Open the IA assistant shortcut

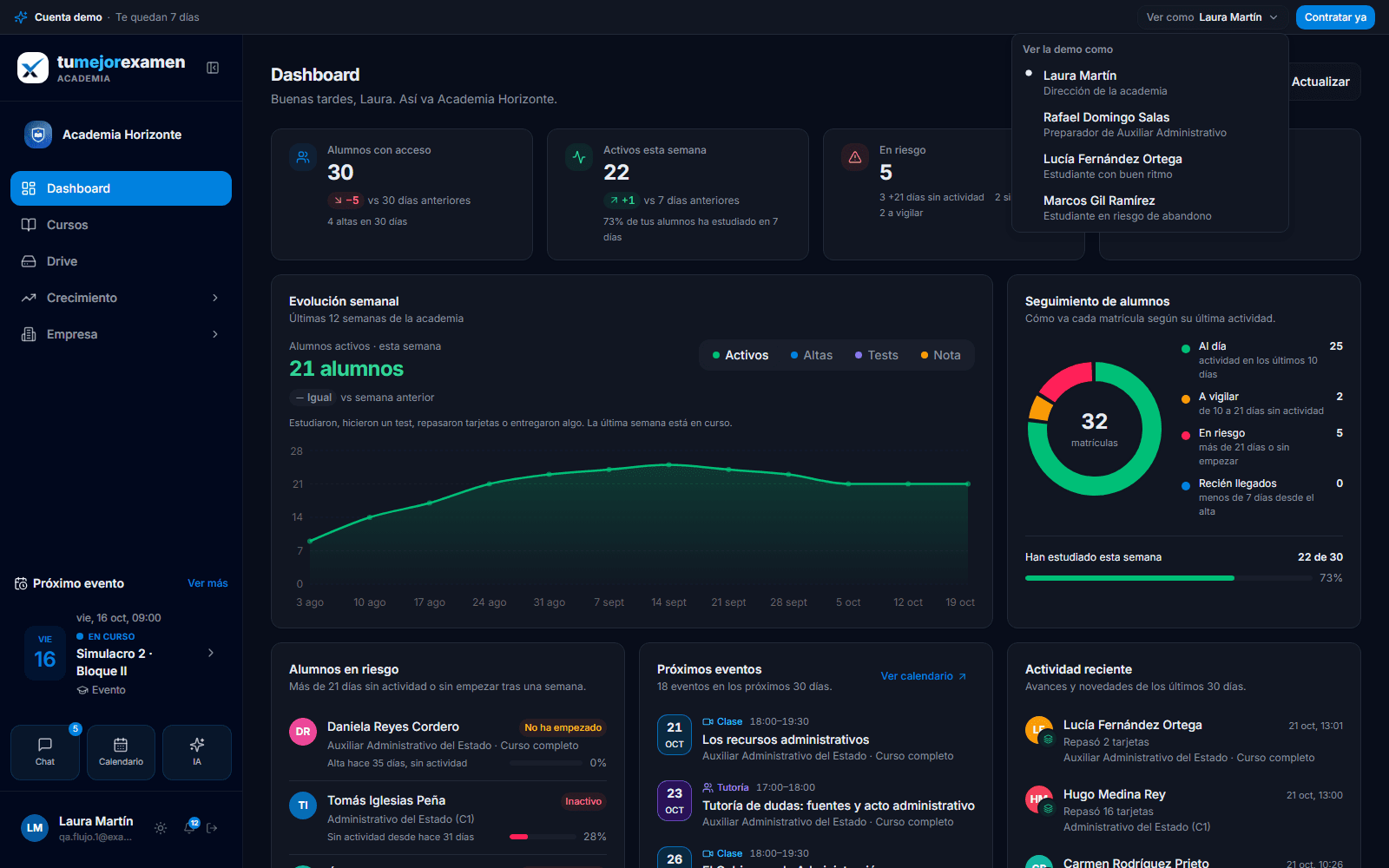[x=197, y=753]
